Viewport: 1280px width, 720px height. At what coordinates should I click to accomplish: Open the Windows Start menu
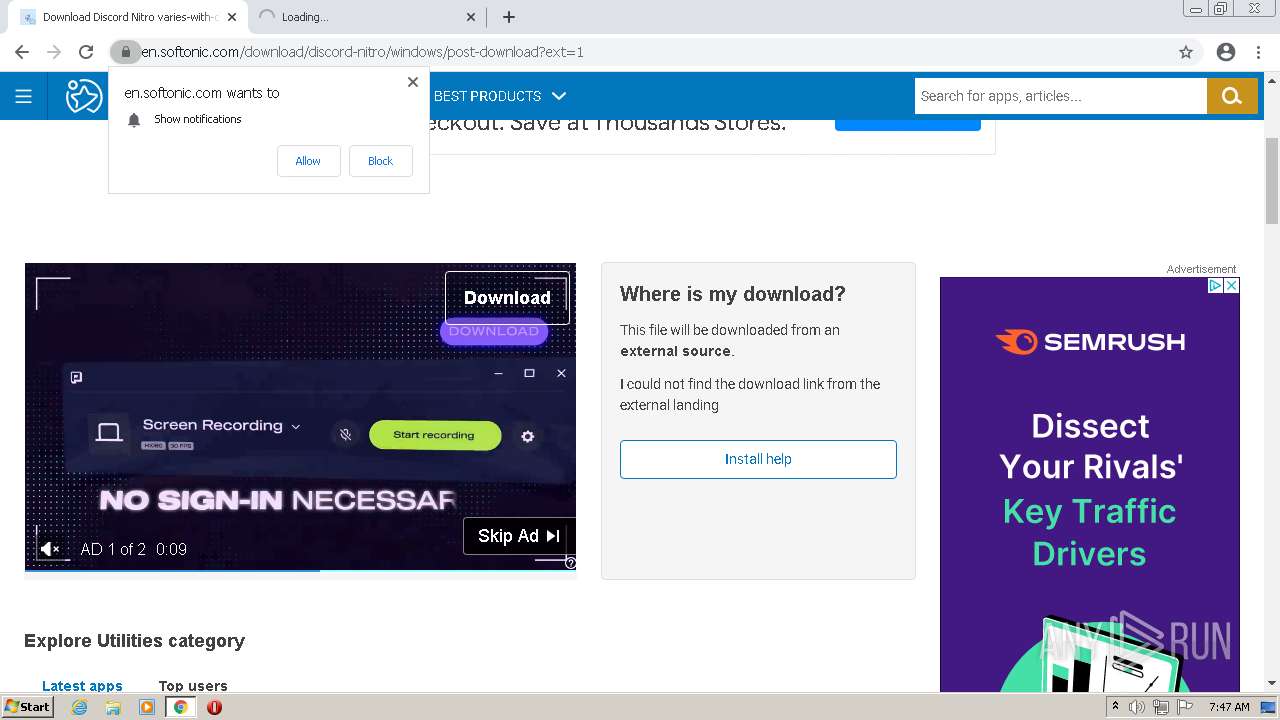[x=28, y=707]
